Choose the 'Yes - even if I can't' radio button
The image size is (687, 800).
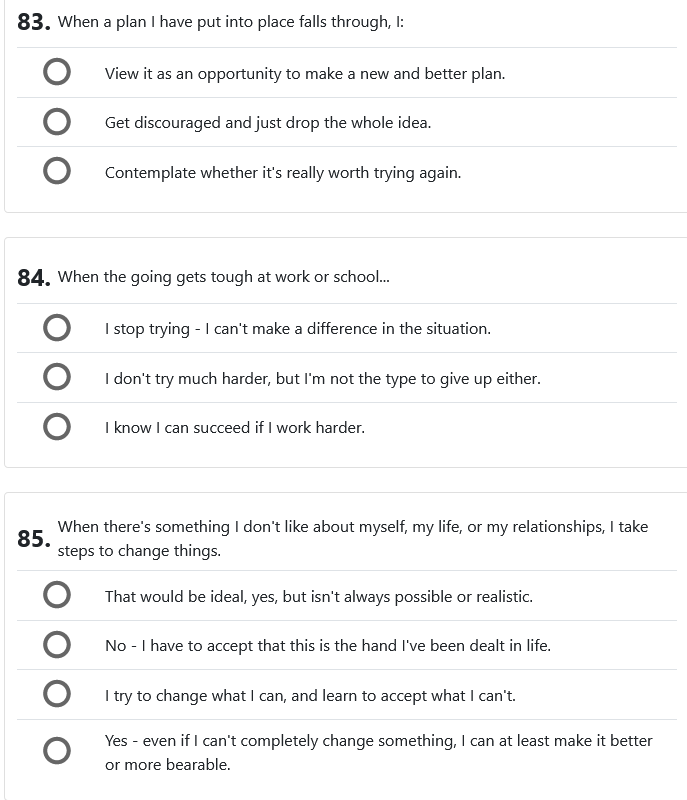click(x=57, y=751)
